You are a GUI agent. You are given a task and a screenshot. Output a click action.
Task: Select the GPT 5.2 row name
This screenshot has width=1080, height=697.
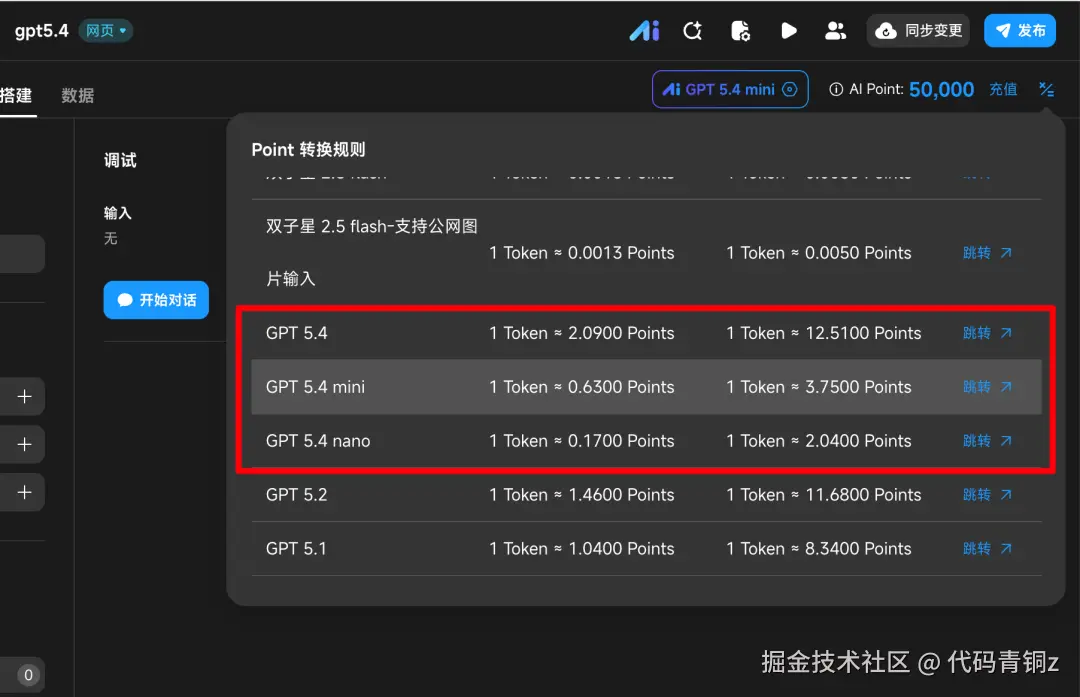[297, 495]
